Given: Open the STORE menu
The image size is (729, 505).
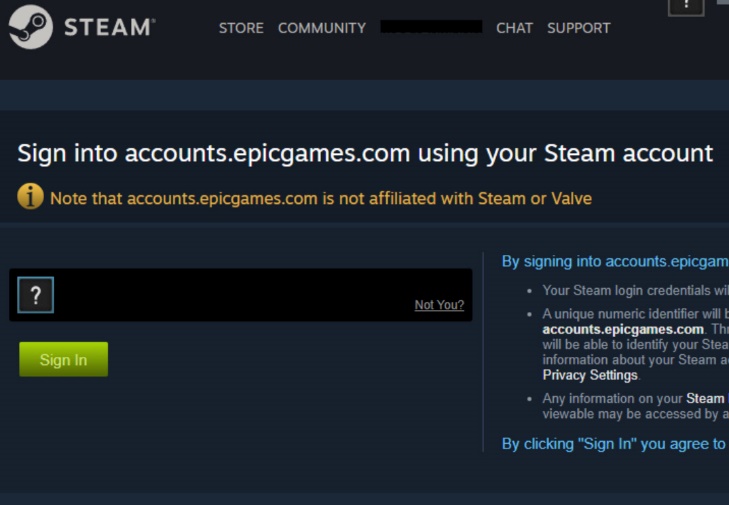Looking at the screenshot, I should tap(241, 28).
